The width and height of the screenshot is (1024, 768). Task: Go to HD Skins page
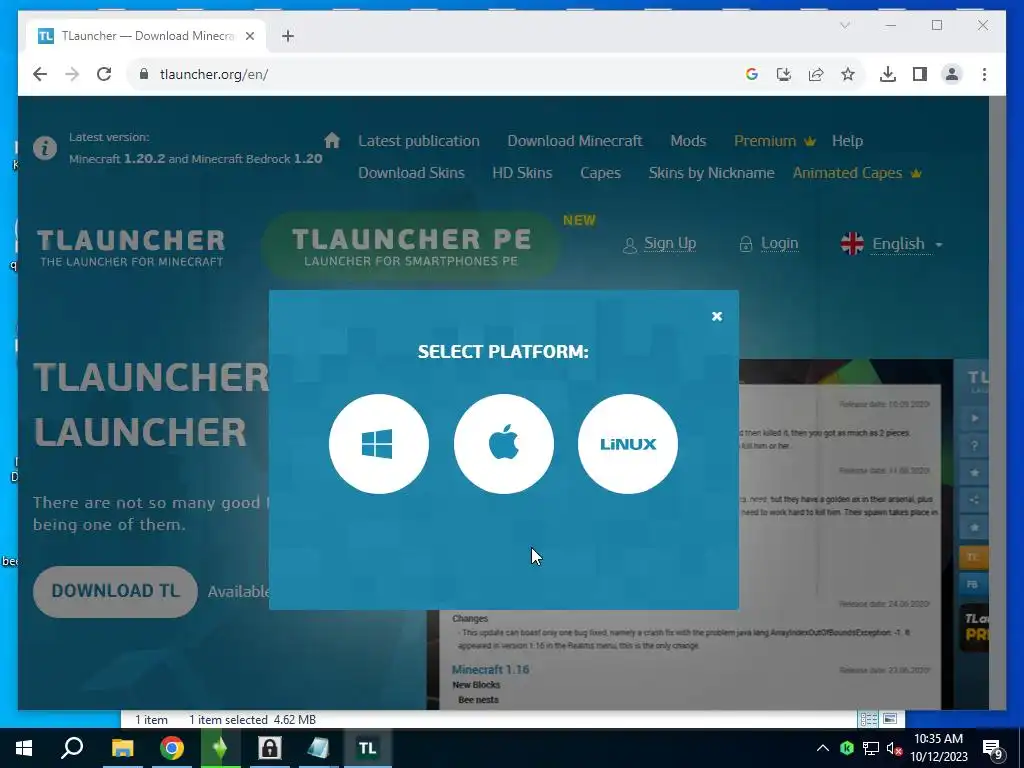point(522,173)
